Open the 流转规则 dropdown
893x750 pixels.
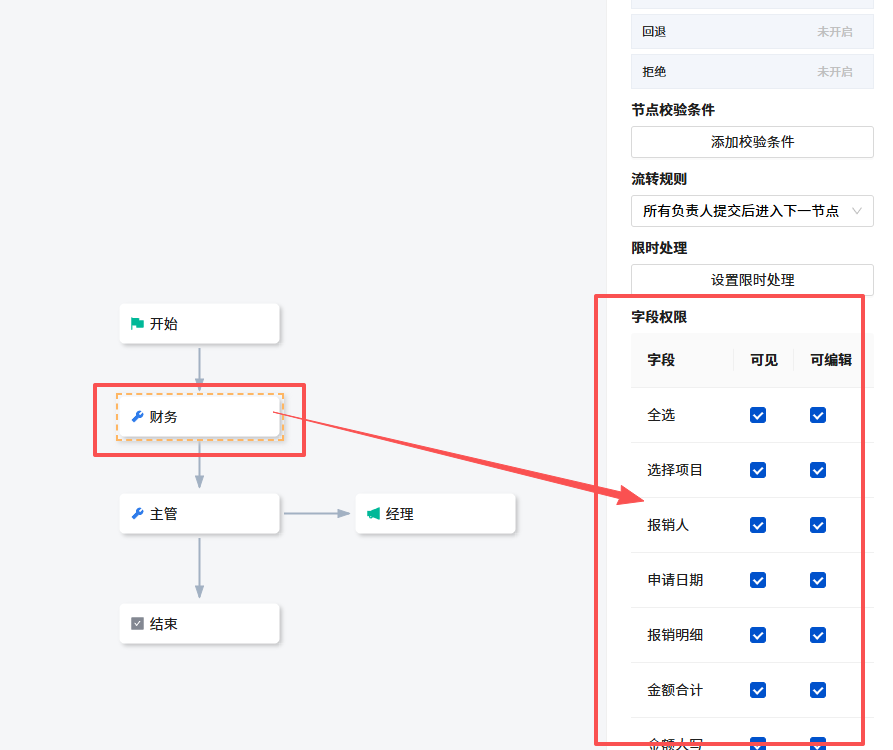pyautogui.click(x=751, y=211)
